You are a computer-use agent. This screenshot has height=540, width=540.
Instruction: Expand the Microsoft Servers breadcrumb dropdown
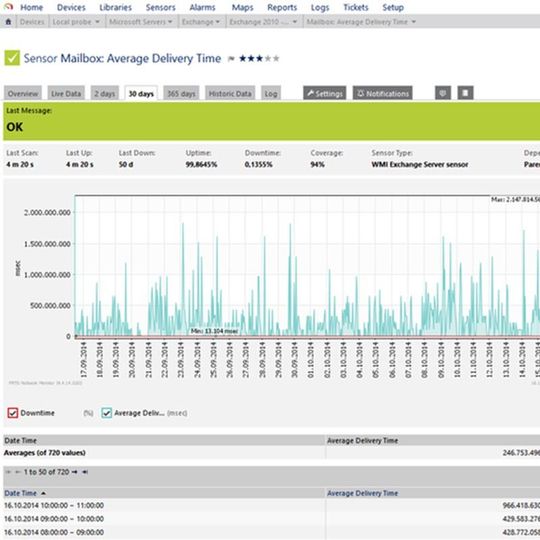click(x=170, y=22)
